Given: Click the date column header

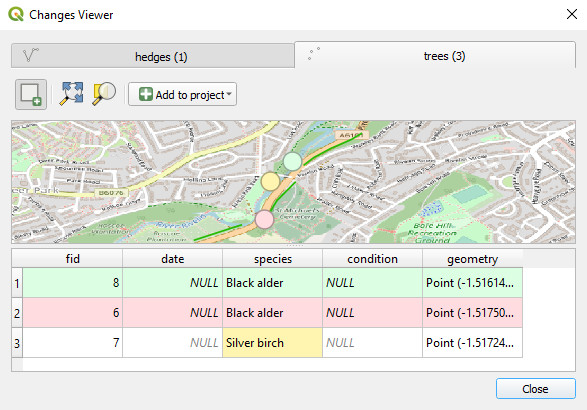Looking at the screenshot, I should 173,259.
